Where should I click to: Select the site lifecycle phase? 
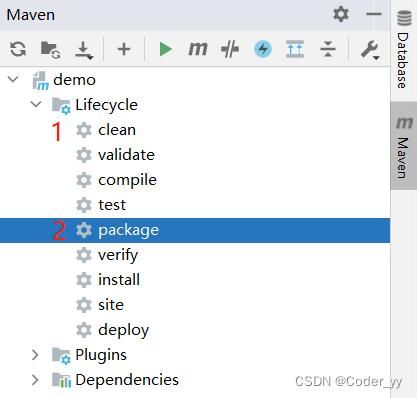(111, 305)
